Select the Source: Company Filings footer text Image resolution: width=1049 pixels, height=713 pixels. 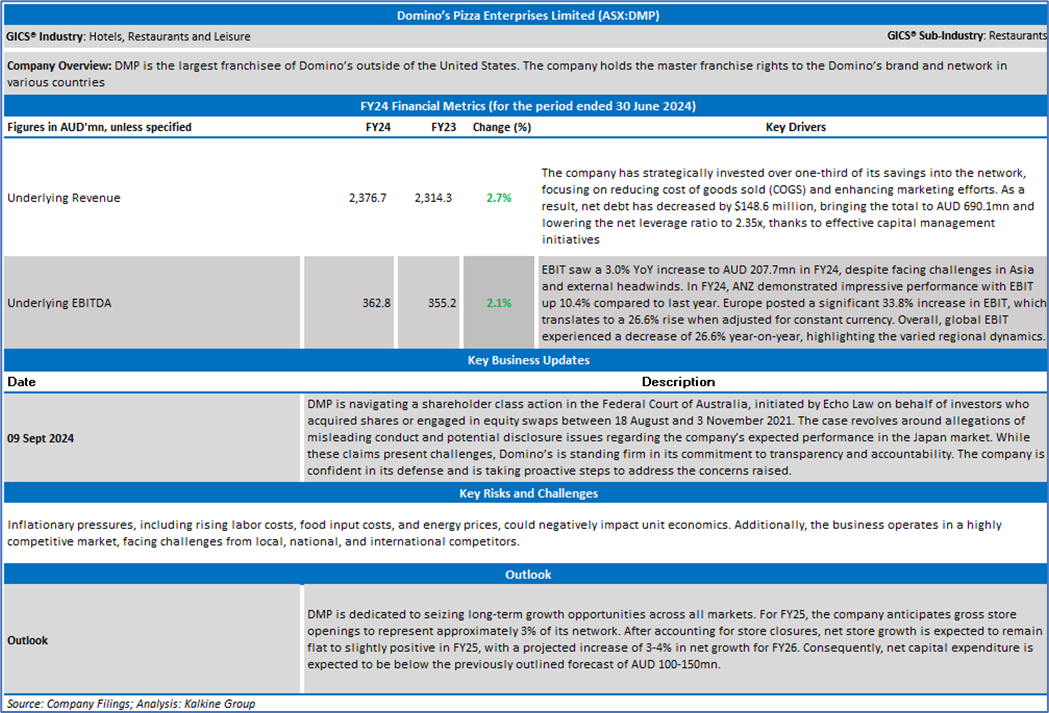point(131,704)
